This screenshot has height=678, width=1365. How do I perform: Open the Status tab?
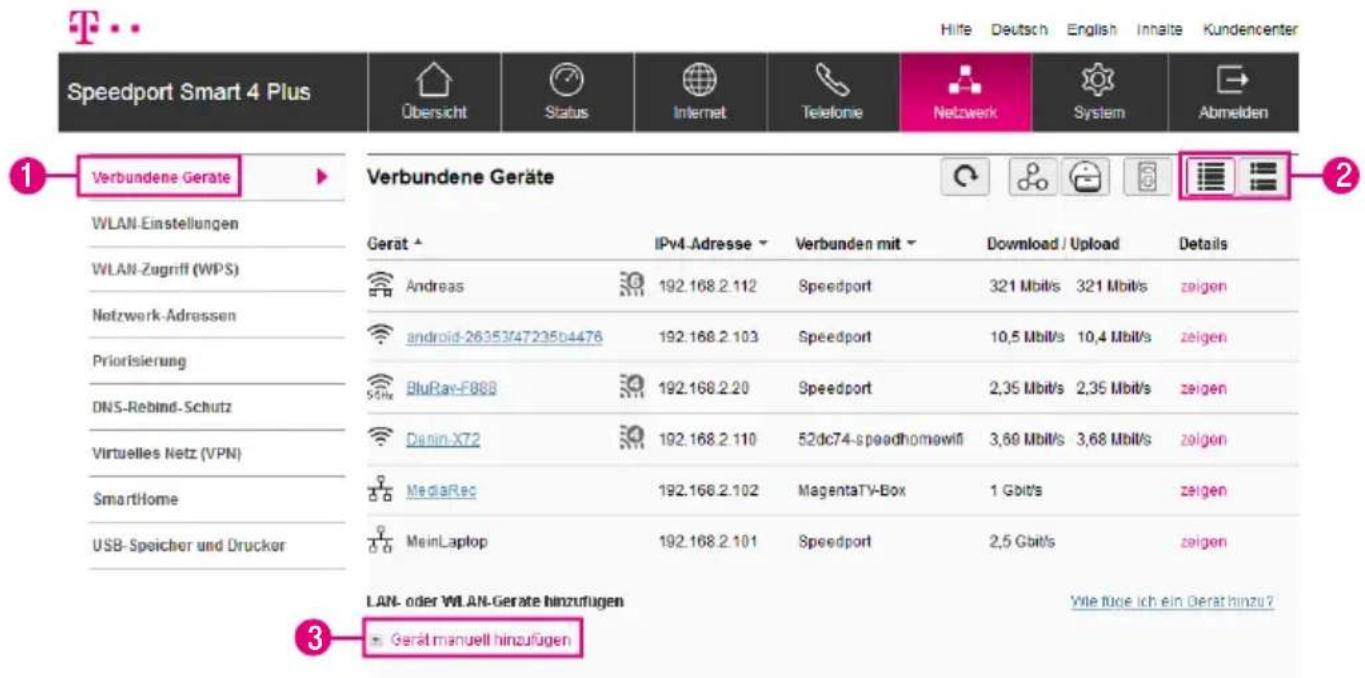[x=567, y=93]
